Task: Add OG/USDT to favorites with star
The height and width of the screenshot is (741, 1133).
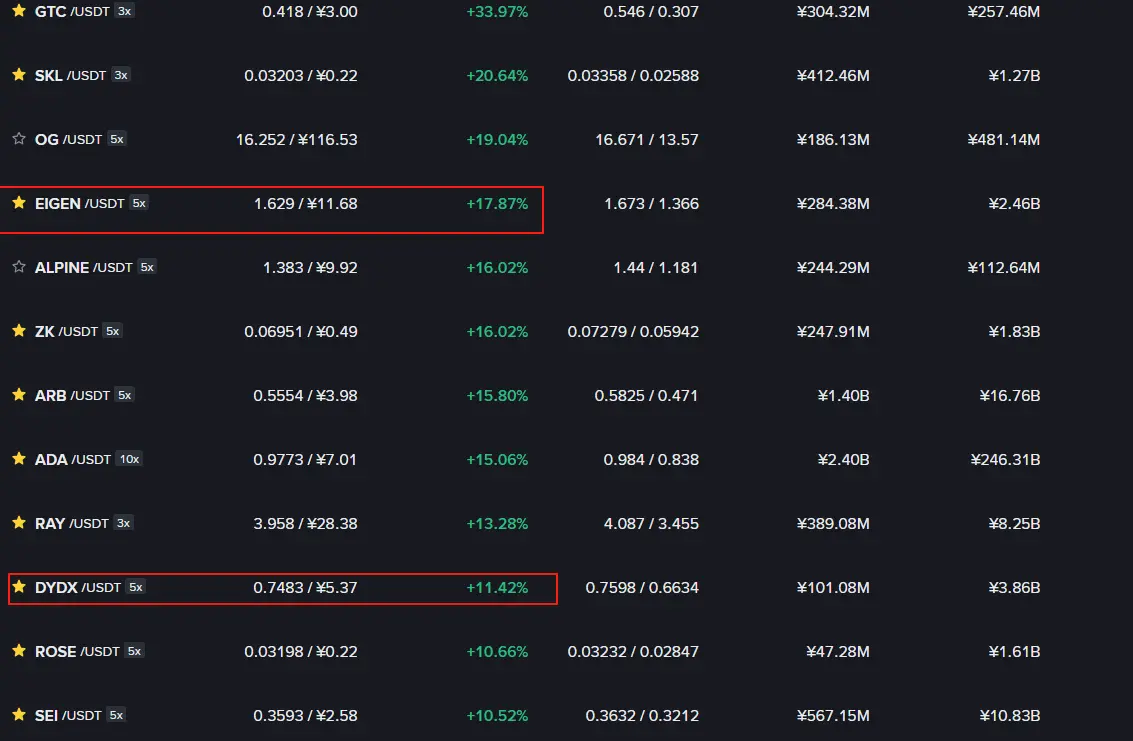Action: point(19,139)
